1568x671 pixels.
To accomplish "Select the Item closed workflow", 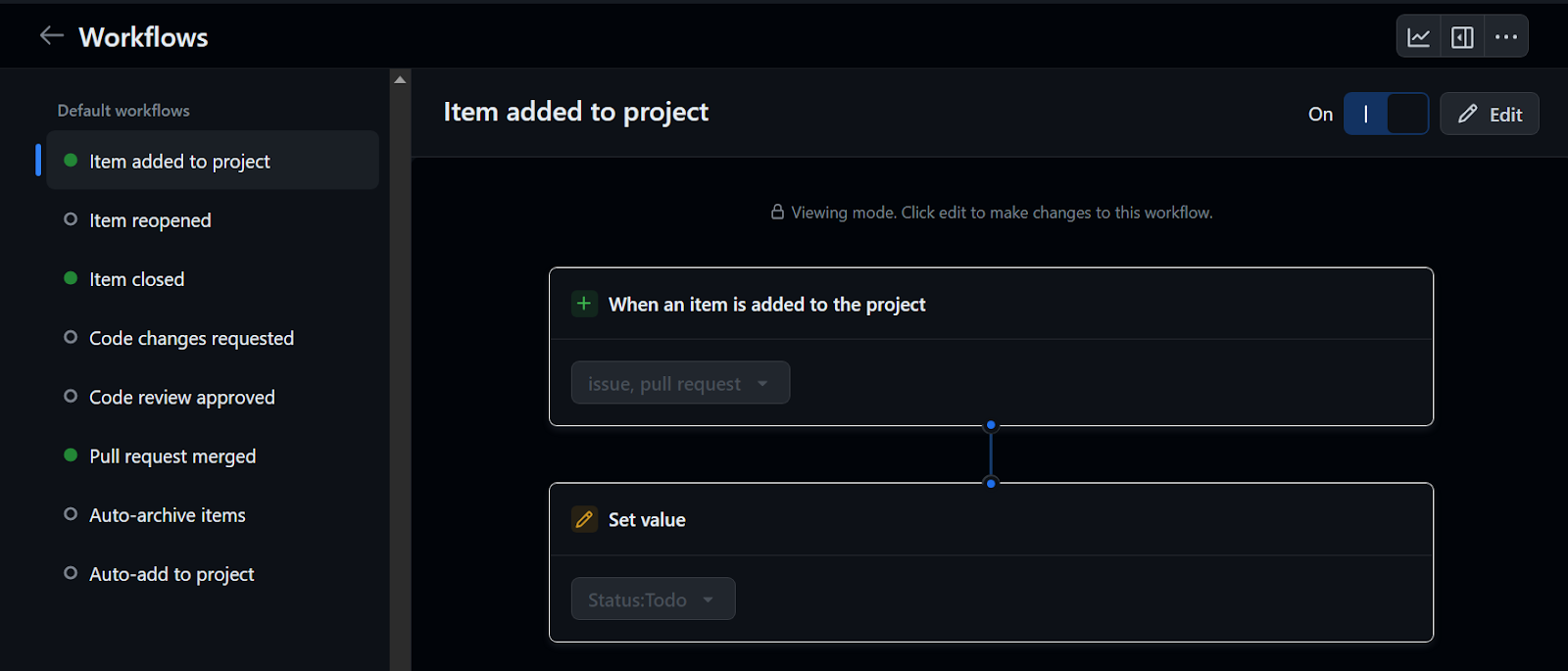I will coord(136,278).
